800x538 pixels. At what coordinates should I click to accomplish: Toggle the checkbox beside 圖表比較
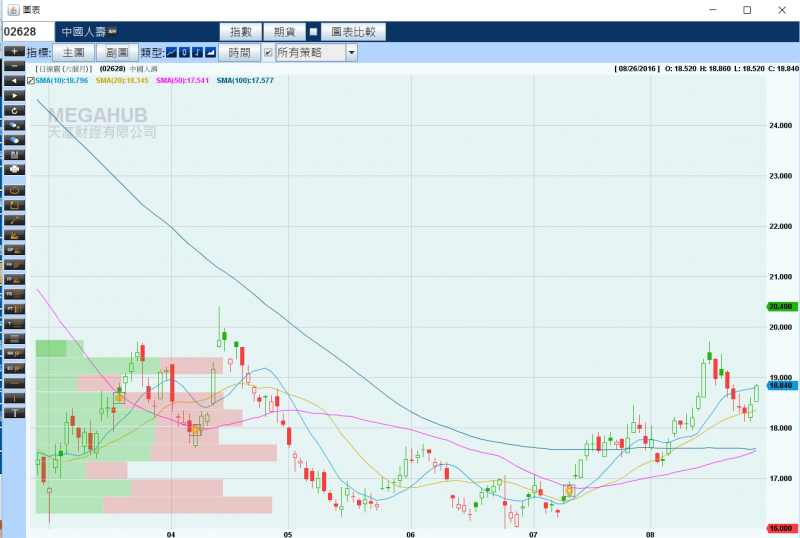[313, 32]
